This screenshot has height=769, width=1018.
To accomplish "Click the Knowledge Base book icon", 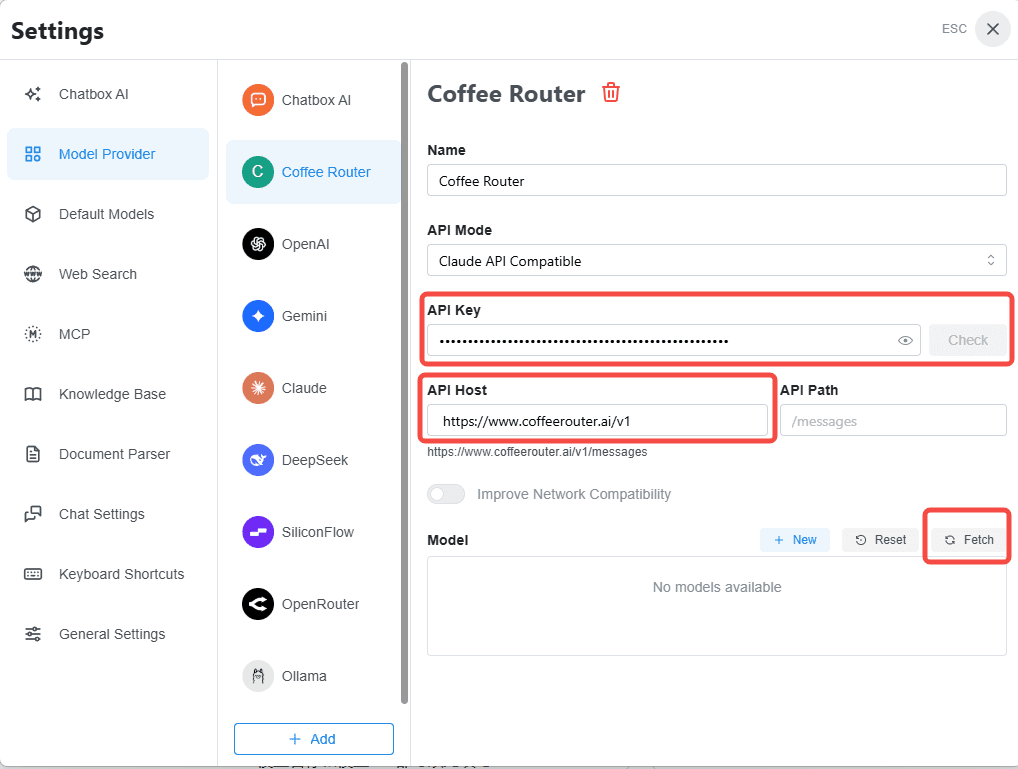I will click(33, 394).
